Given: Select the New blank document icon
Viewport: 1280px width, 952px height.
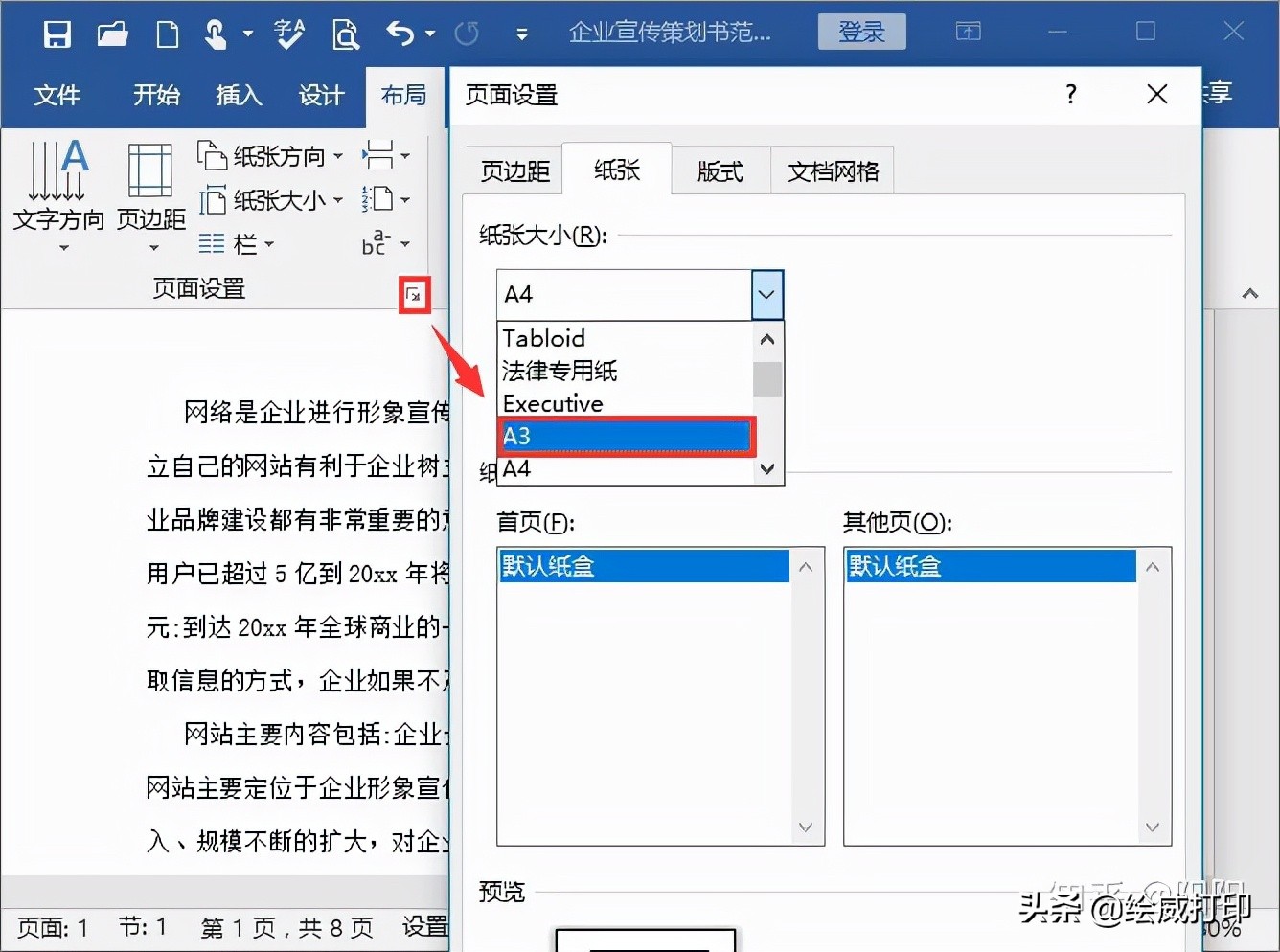Looking at the screenshot, I should point(167,33).
